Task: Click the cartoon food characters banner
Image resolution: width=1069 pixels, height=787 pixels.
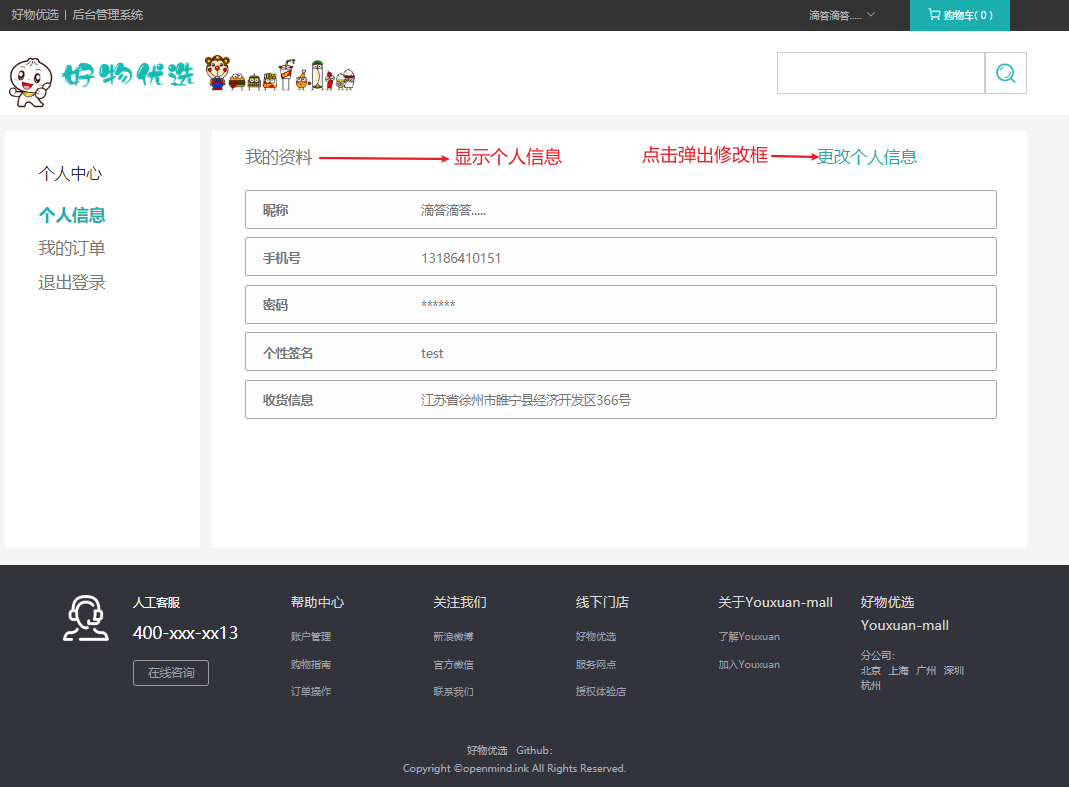Action: point(280,73)
